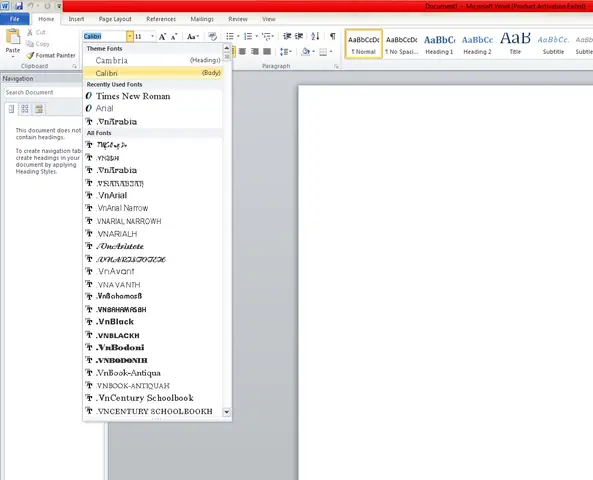Viewport: 593px width, 480px height.
Task: Click the Word application icon in title bar
Action: click(x=5, y=6)
